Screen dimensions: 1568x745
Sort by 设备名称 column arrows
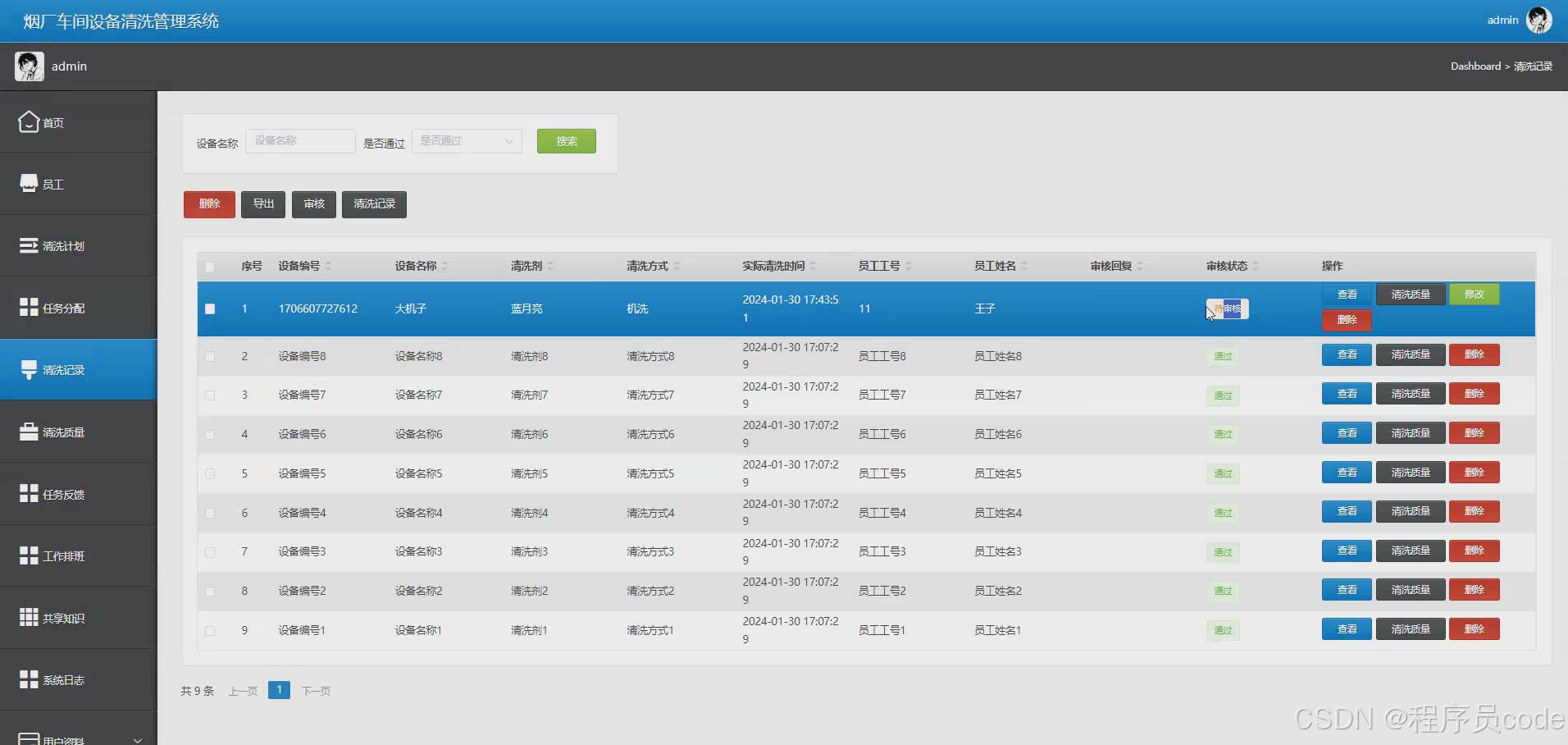coord(444,266)
